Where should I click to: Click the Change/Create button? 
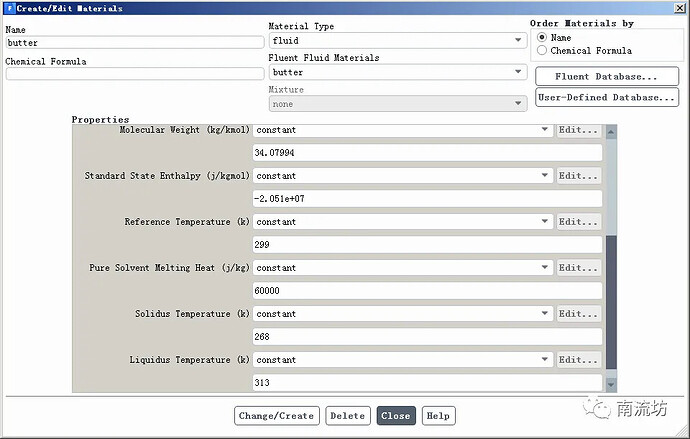(277, 416)
